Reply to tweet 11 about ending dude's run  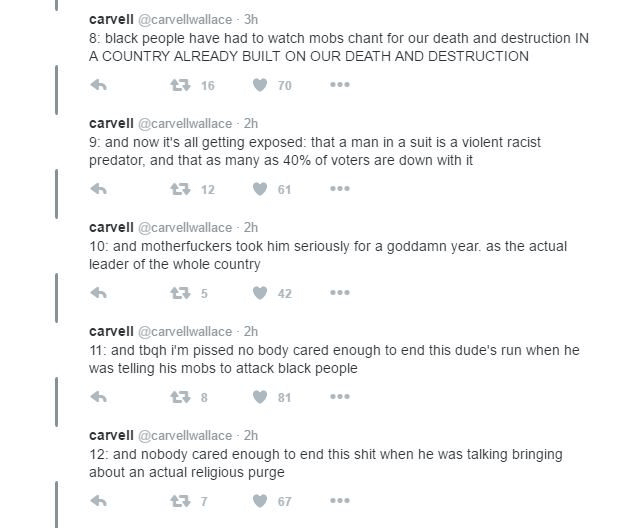[x=99, y=397]
